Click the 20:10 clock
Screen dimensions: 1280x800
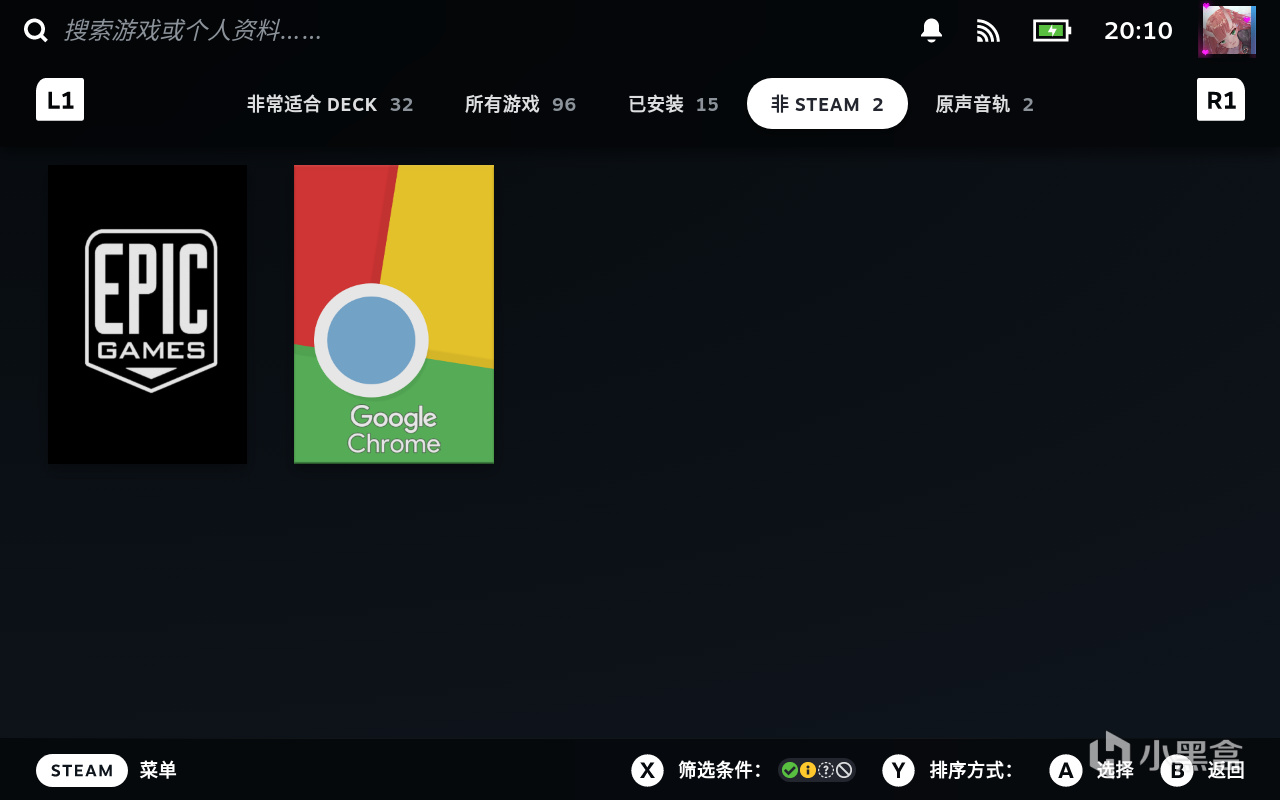pos(1138,31)
